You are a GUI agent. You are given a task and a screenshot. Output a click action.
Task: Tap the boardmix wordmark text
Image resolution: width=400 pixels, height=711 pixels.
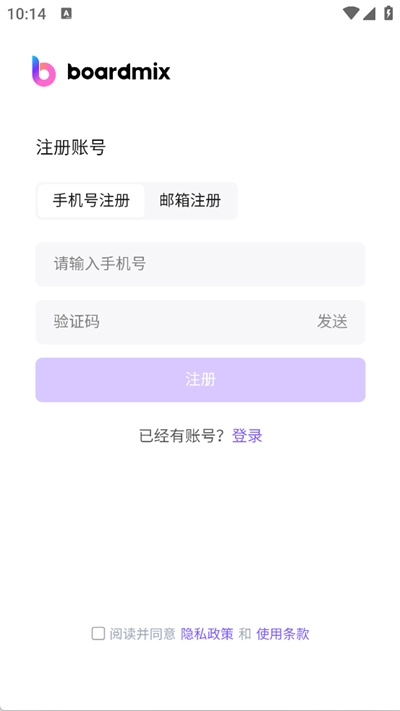[119, 72]
